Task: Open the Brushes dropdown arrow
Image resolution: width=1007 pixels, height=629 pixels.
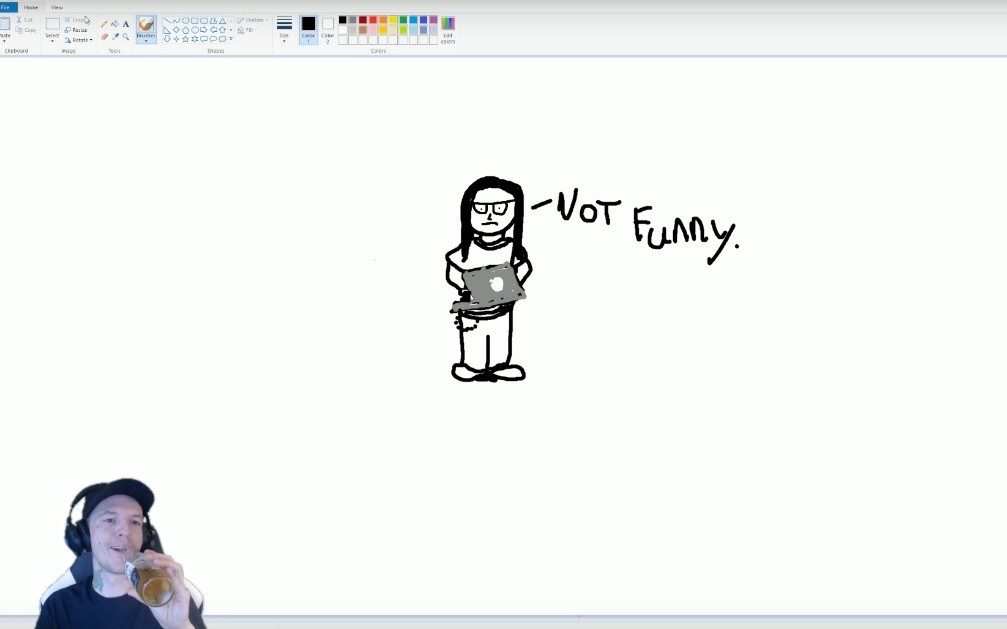Action: pos(146,41)
